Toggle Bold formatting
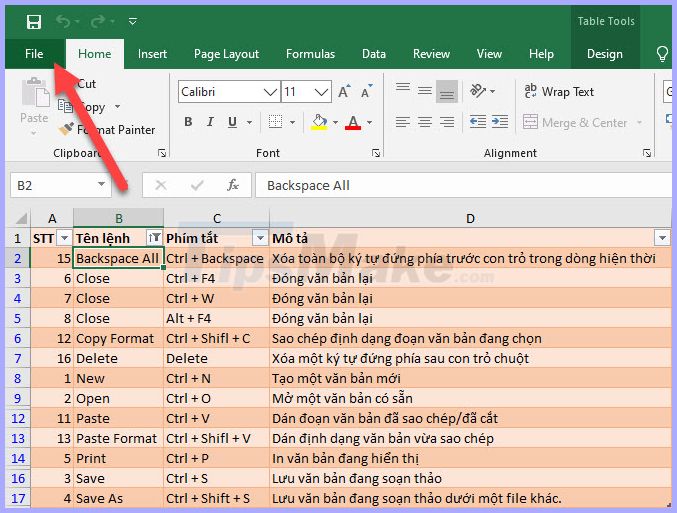Image resolution: width=677 pixels, height=513 pixels. (188, 122)
